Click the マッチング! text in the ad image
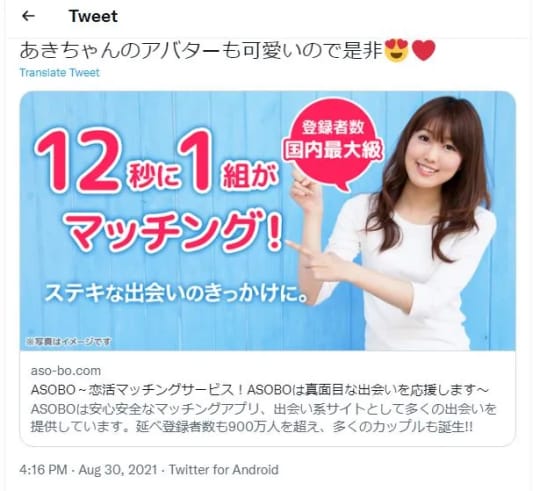 [176, 231]
